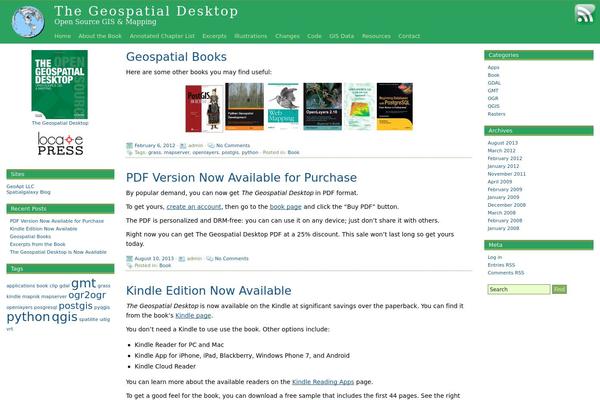The width and height of the screenshot is (600, 400).
Task: Click the comments icon beside the Geospatial Books No Comments link
Action: click(211, 145)
